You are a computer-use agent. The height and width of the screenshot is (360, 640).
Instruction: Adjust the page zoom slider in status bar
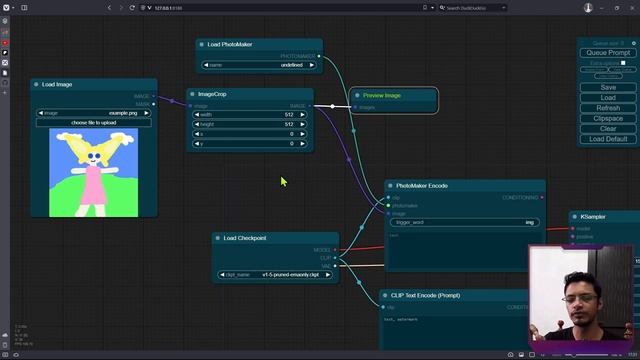[586, 355]
